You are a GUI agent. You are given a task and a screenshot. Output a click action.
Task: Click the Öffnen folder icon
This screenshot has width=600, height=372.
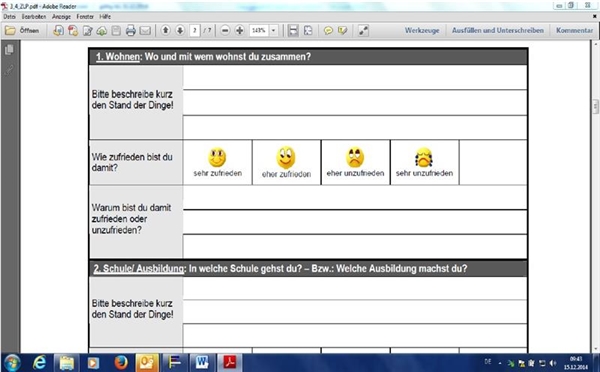(10, 30)
